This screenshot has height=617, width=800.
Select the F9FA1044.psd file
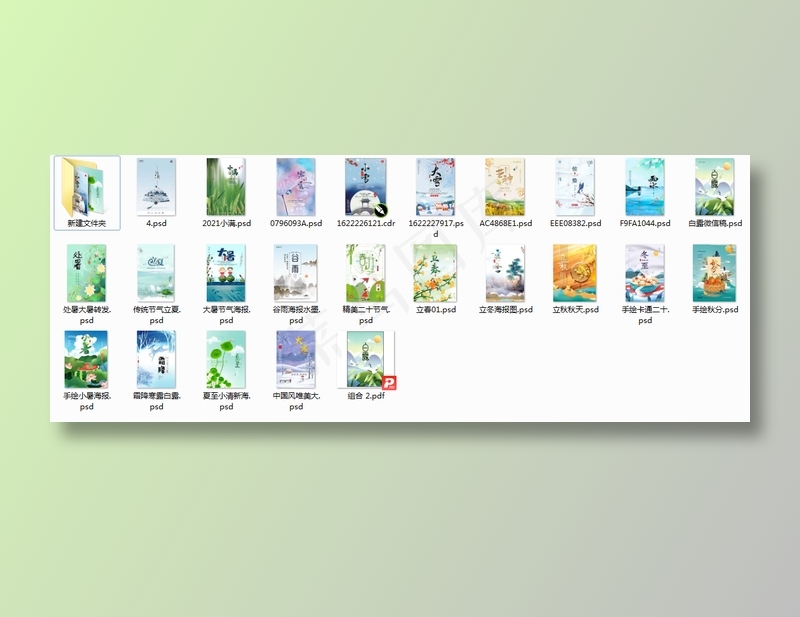coord(645,187)
